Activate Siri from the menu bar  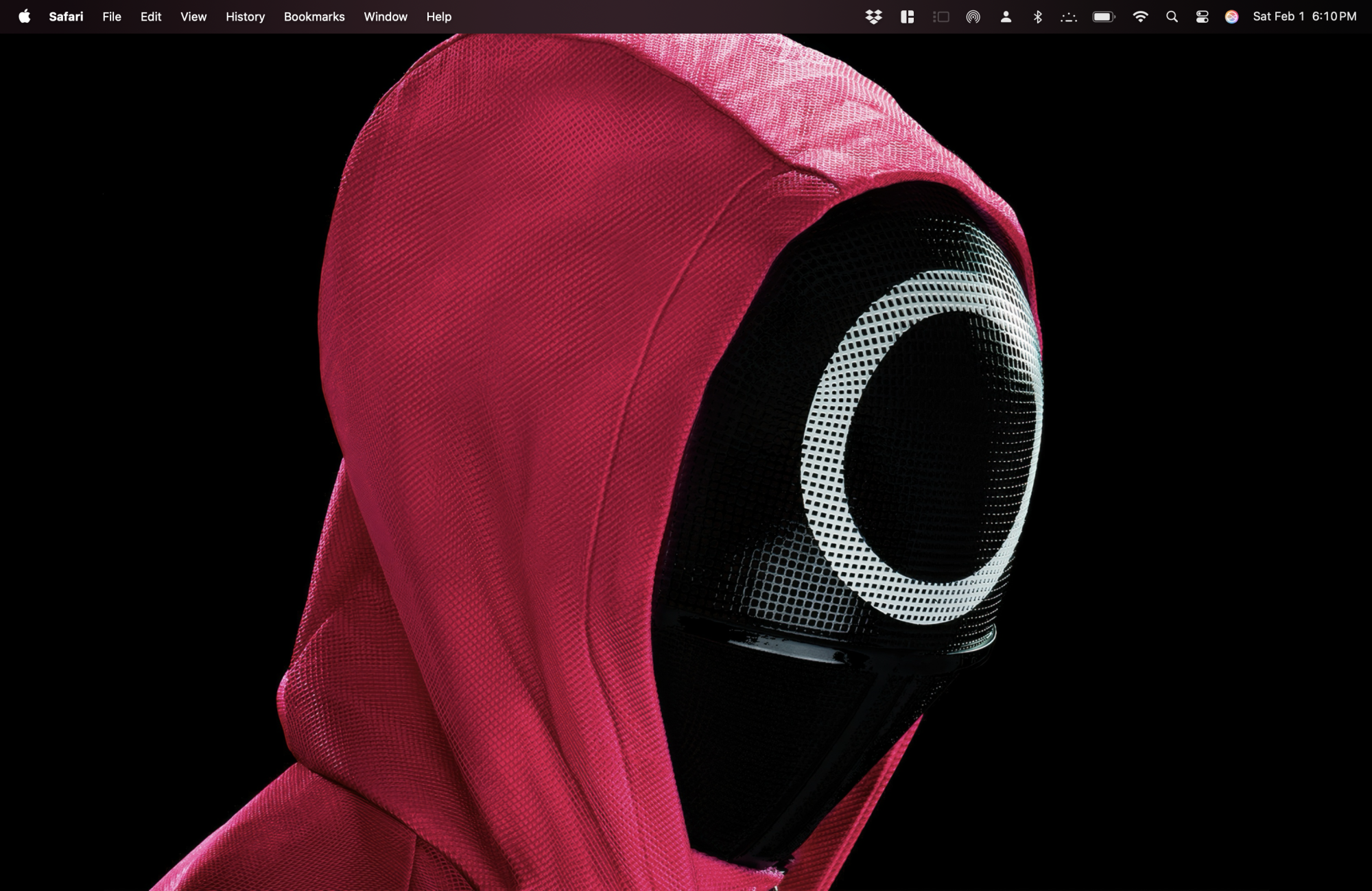1232,16
